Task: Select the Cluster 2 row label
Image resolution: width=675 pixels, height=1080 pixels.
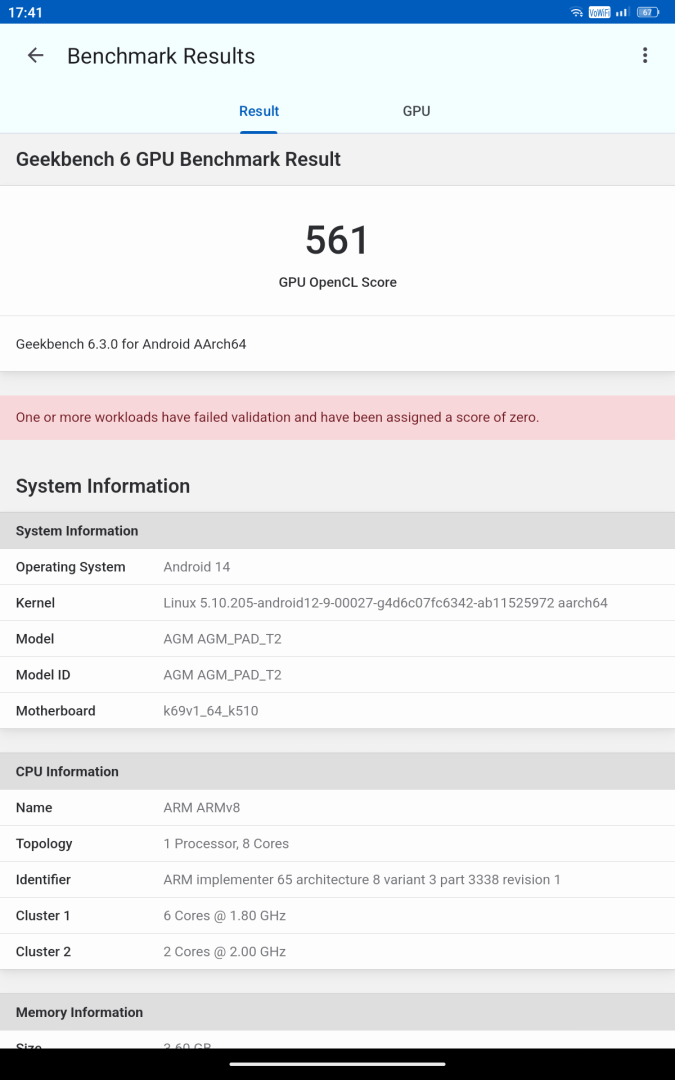Action: pos(43,951)
